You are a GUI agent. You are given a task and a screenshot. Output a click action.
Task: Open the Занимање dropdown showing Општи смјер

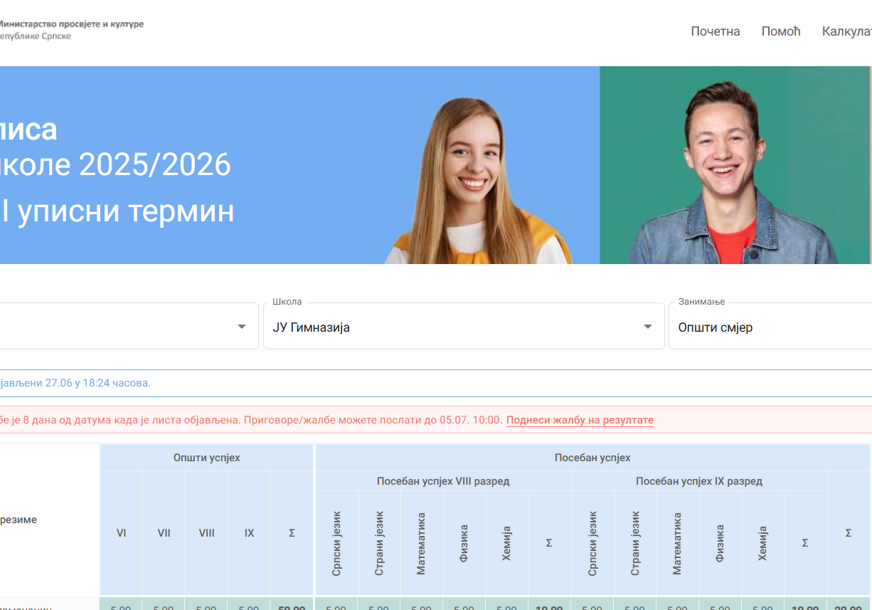770,327
